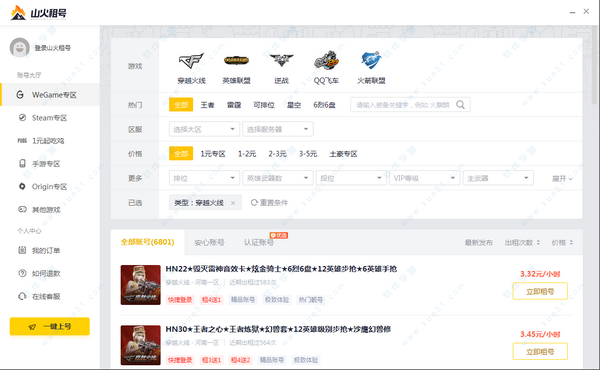Rent the 3.32元/小时 account with 立即租号
Viewport: 600px width, 370px height.
(x=540, y=292)
